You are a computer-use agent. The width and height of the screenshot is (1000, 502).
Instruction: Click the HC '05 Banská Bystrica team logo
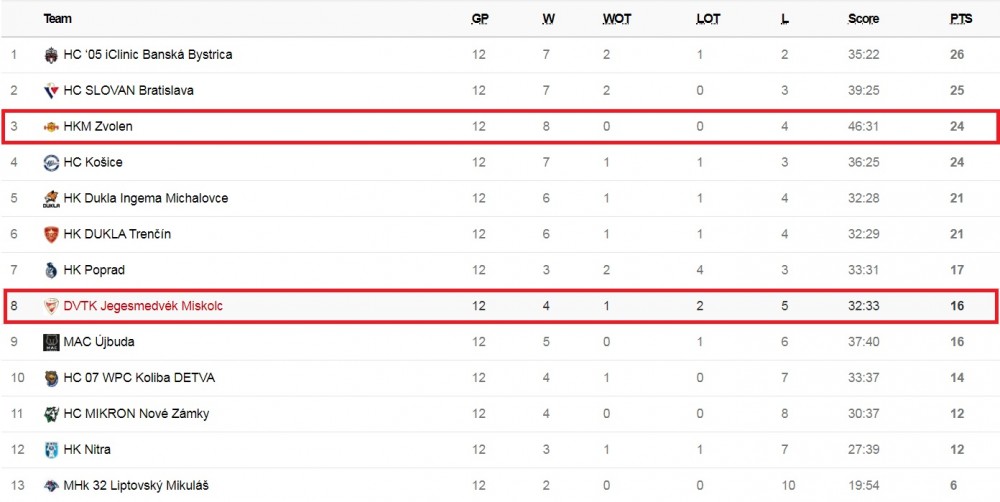[51, 55]
